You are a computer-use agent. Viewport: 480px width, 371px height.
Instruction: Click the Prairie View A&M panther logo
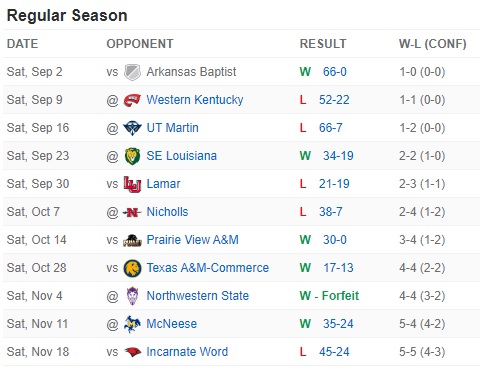coord(132,240)
